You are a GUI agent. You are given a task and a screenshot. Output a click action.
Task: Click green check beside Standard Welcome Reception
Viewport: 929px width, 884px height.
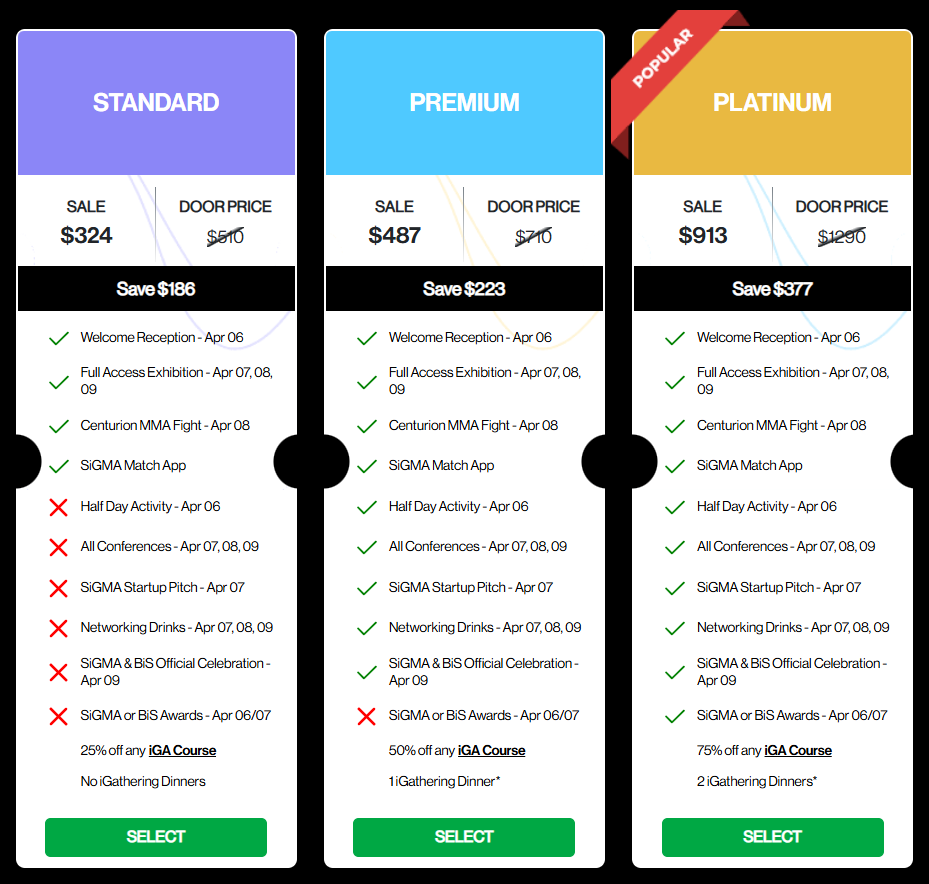point(58,338)
